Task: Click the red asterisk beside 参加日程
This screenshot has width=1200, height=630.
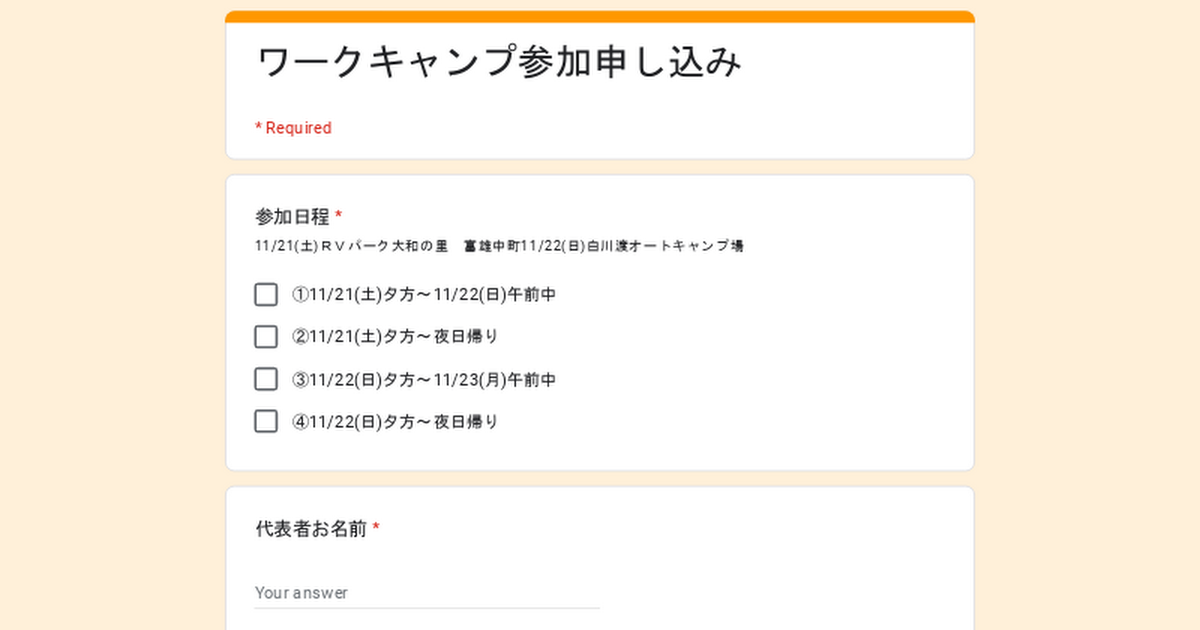Action: [x=339, y=216]
